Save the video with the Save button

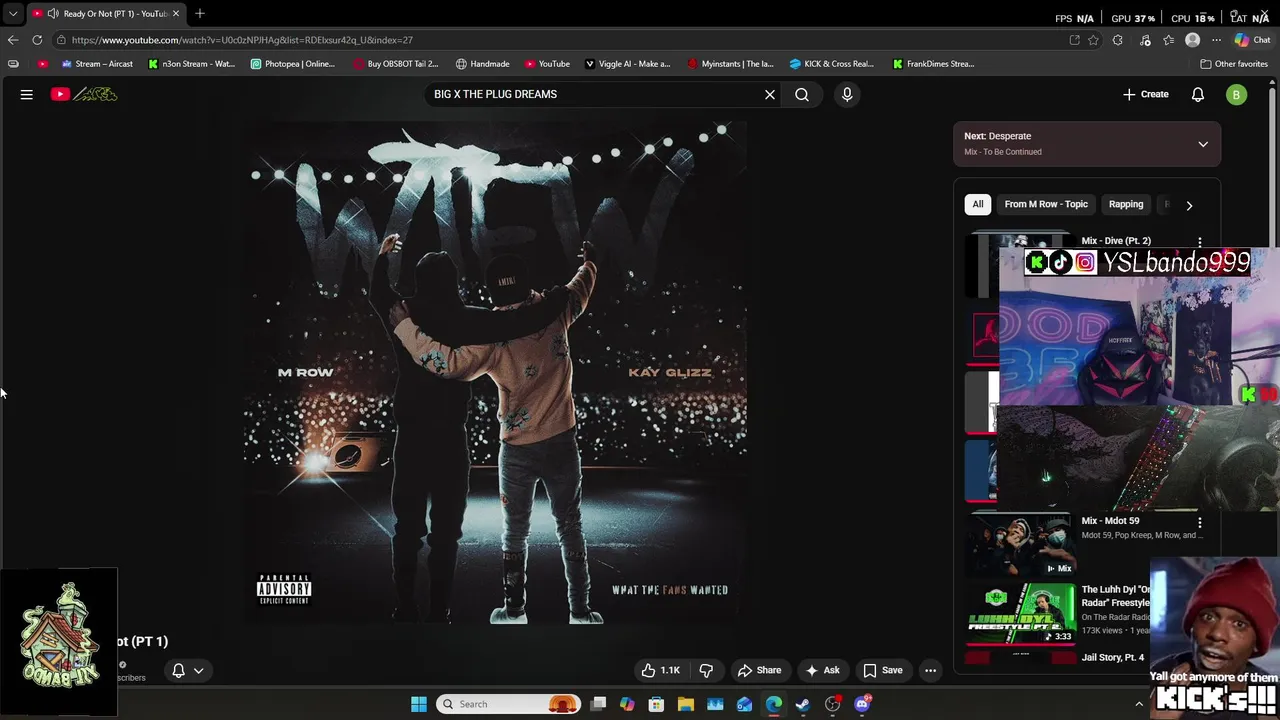click(x=883, y=670)
